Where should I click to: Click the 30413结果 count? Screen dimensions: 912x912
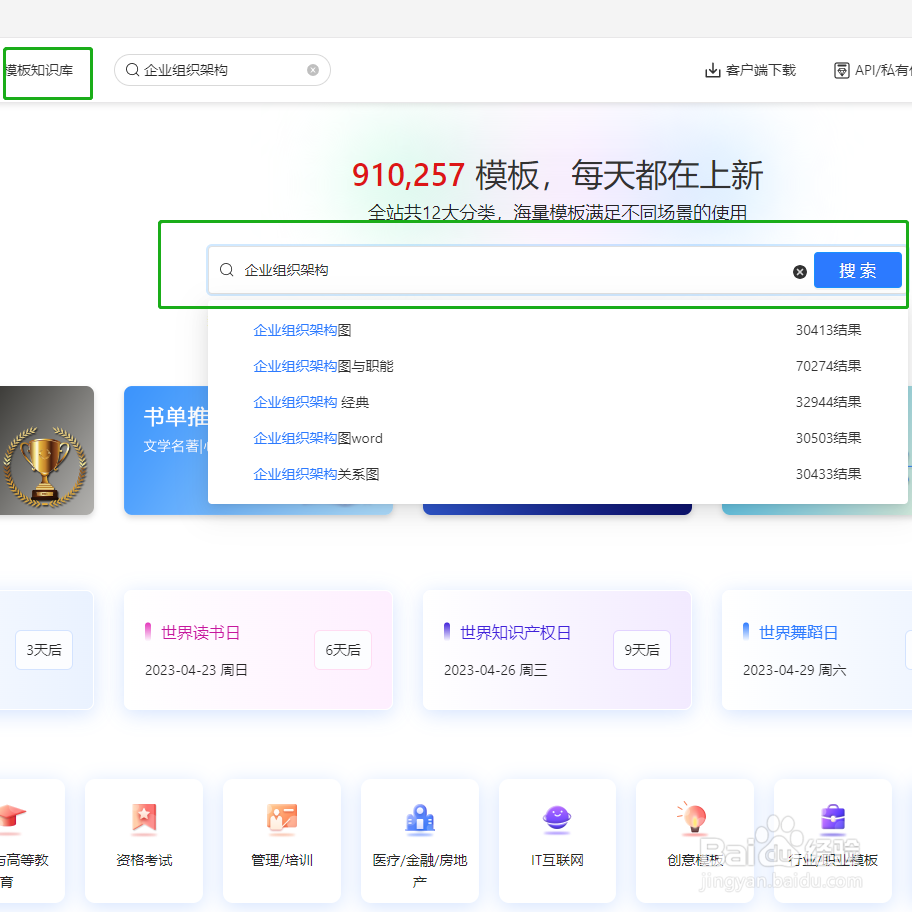tap(828, 330)
